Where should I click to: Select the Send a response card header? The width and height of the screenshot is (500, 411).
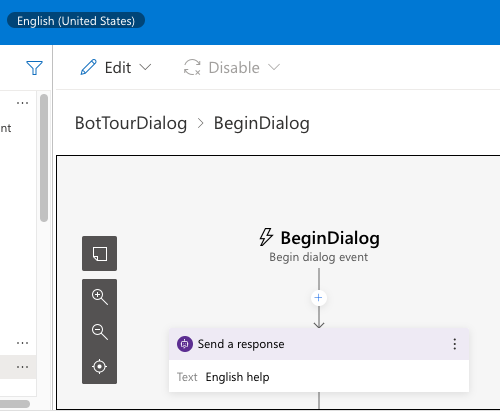tap(319, 344)
